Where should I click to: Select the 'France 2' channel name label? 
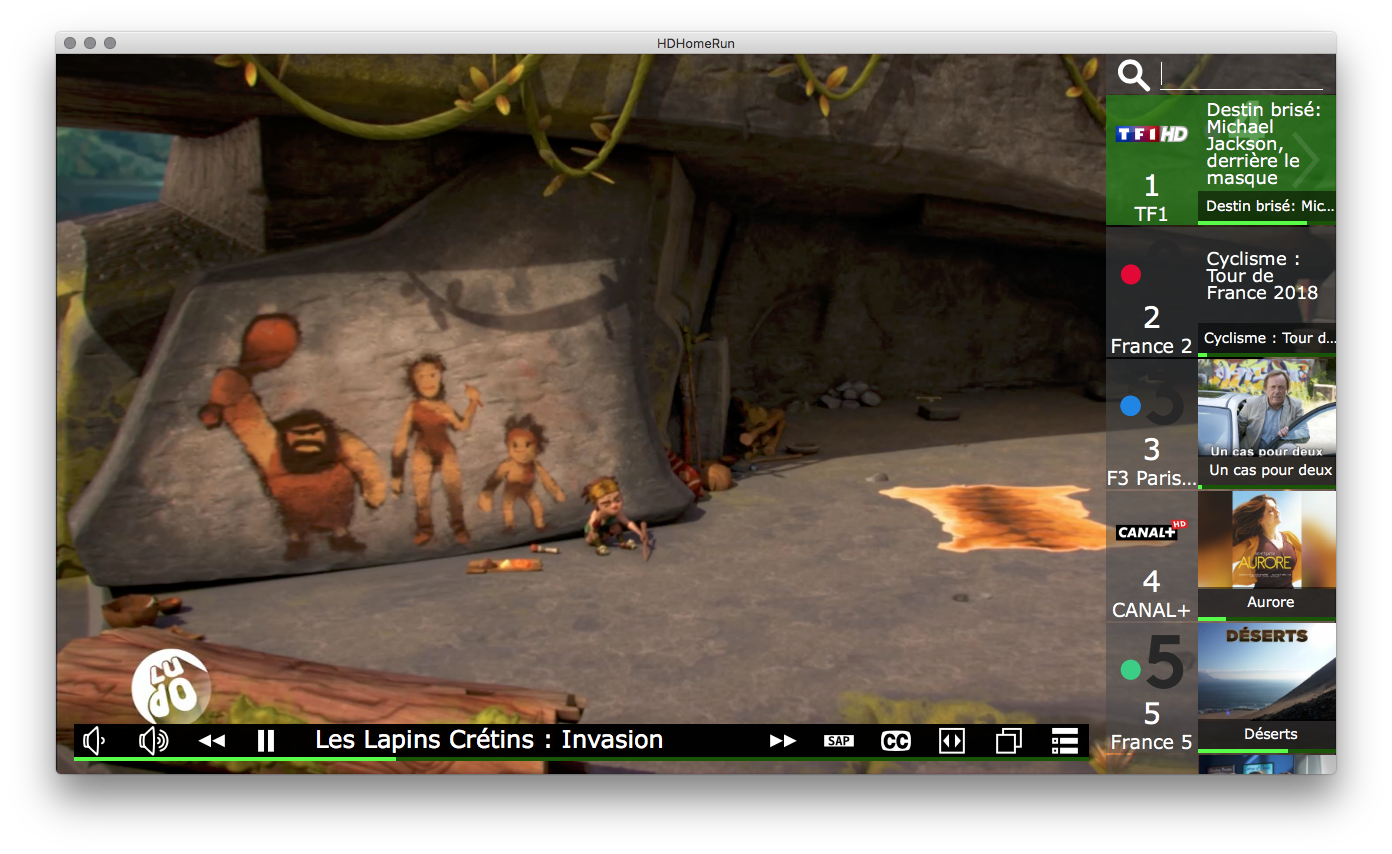1152,346
